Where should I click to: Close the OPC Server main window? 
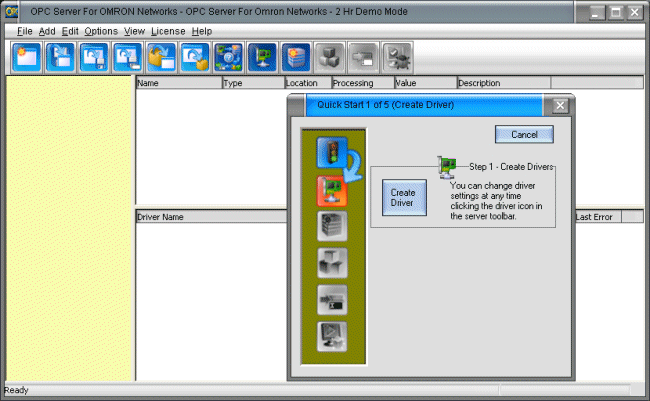(635, 12)
